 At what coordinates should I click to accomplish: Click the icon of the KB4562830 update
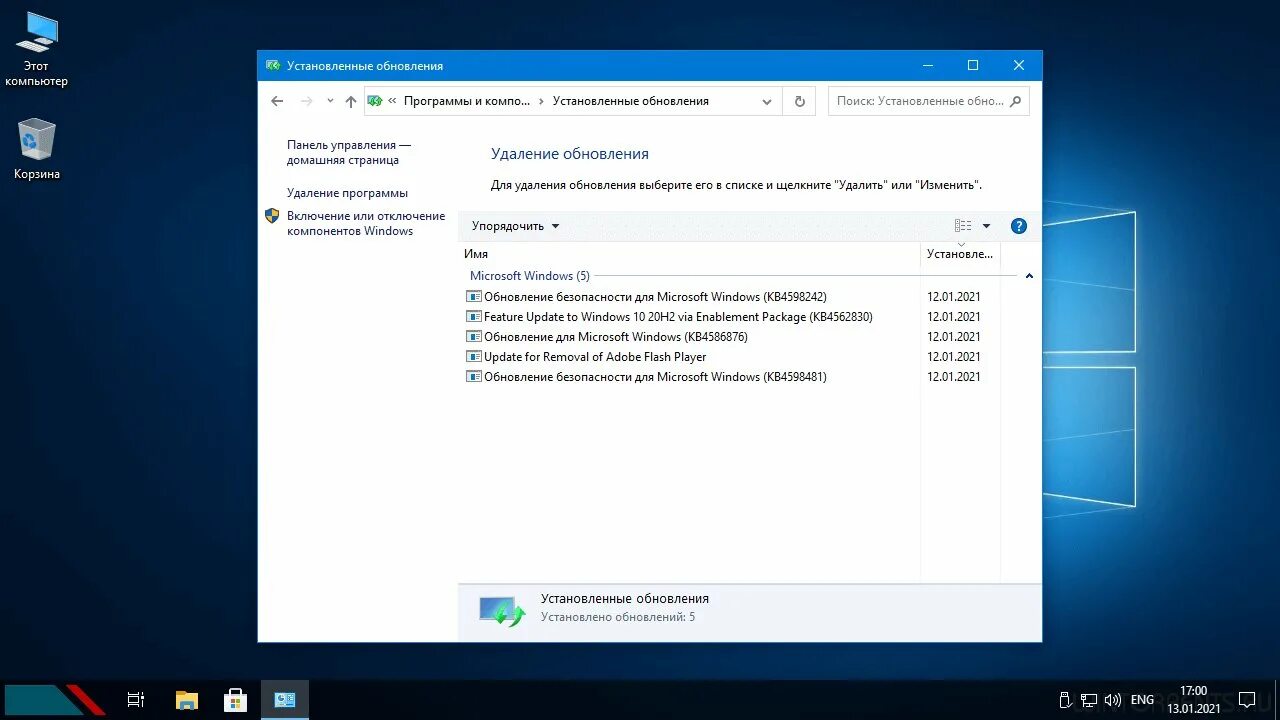pyautogui.click(x=474, y=317)
